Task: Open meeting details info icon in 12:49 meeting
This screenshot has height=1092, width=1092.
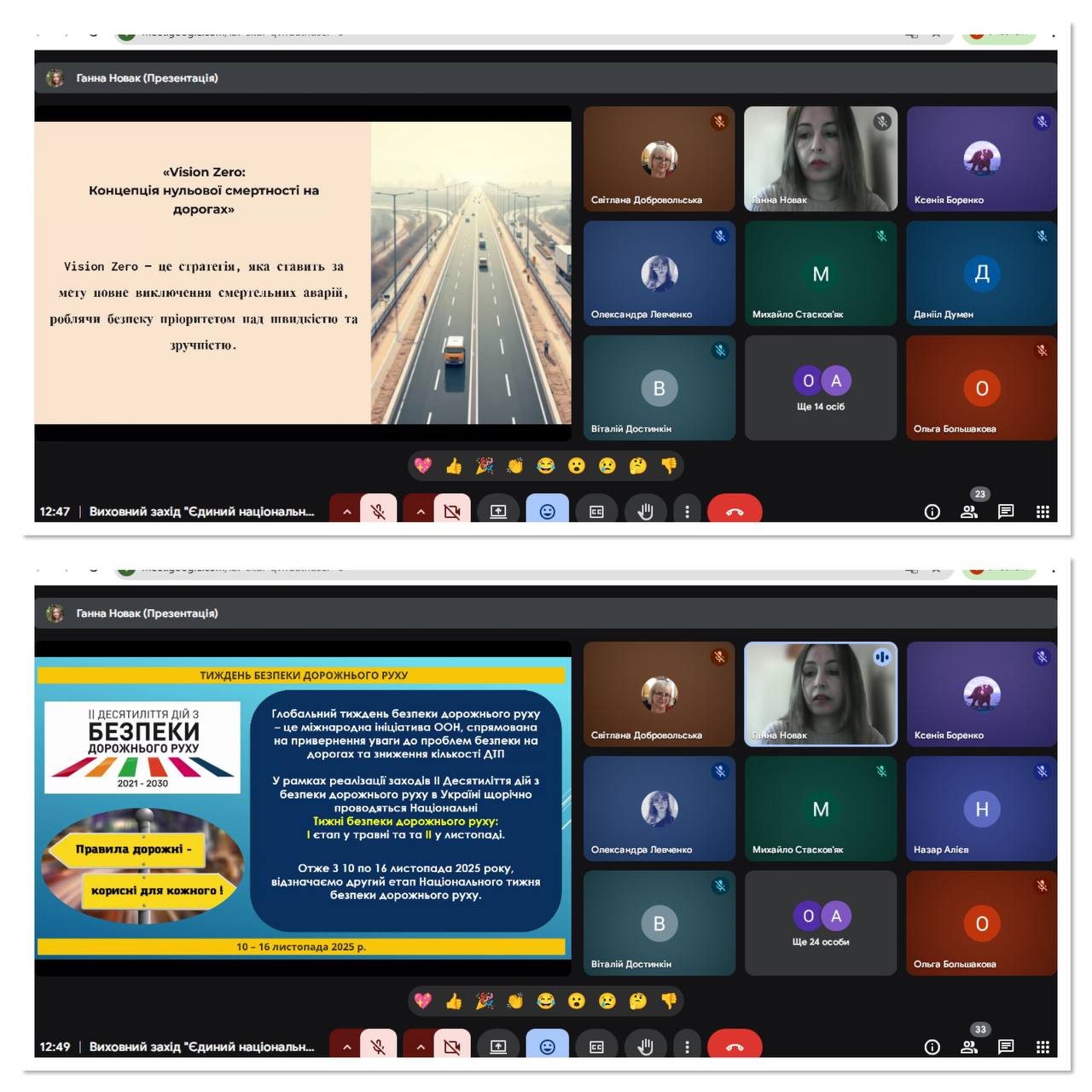Action: [932, 1046]
